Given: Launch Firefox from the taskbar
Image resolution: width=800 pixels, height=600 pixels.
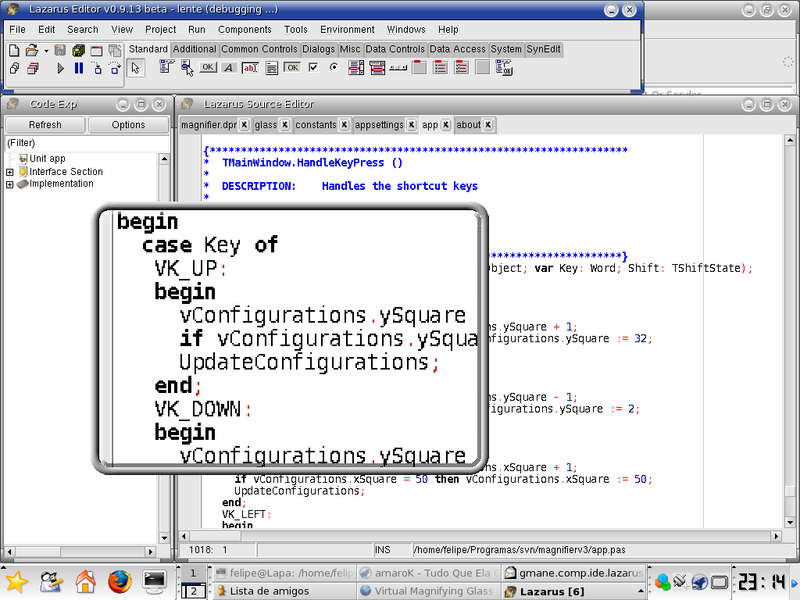Looking at the screenshot, I should coord(119,581).
